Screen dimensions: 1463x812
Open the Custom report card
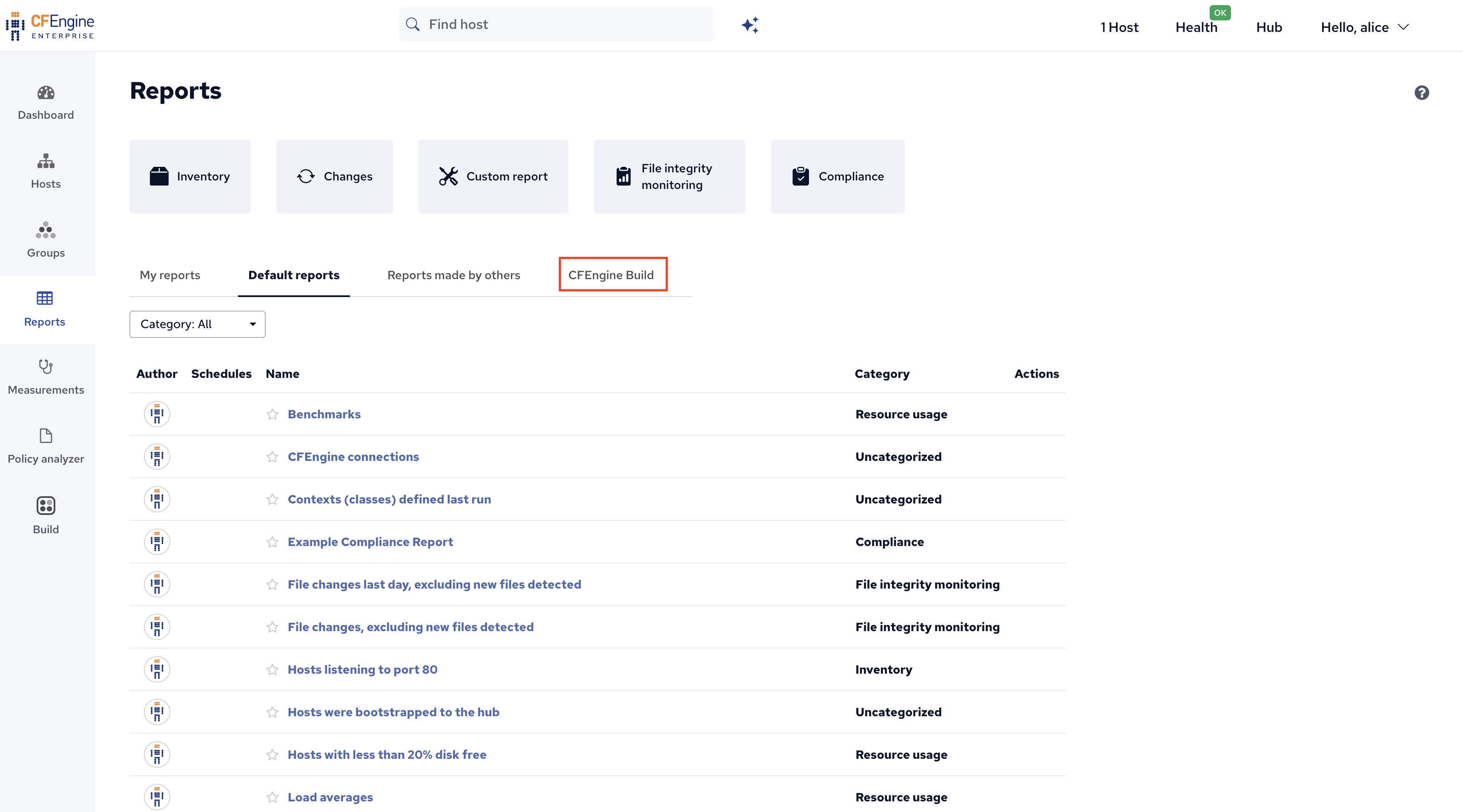(493, 177)
